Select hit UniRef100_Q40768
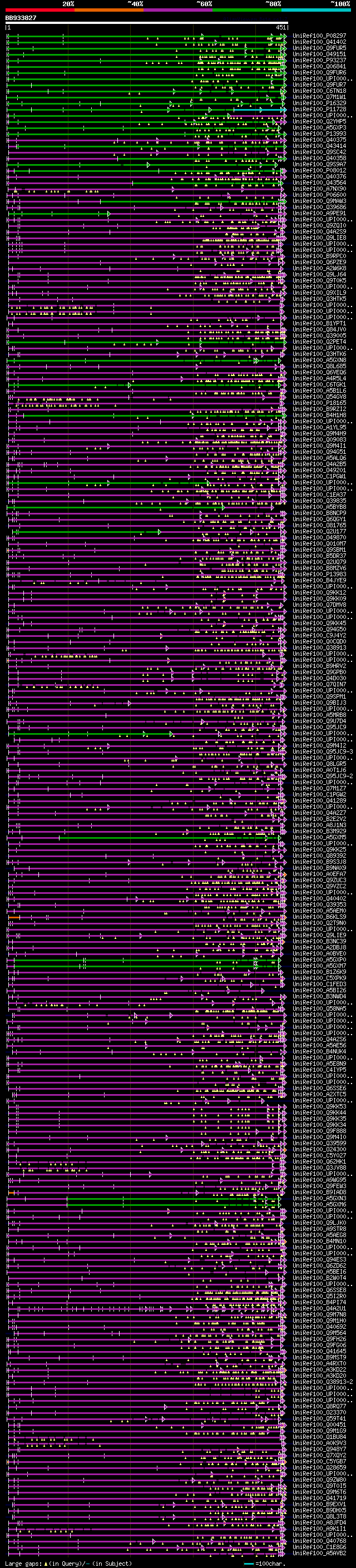The width and height of the screenshot is (356, 1568). pyautogui.click(x=319, y=1541)
